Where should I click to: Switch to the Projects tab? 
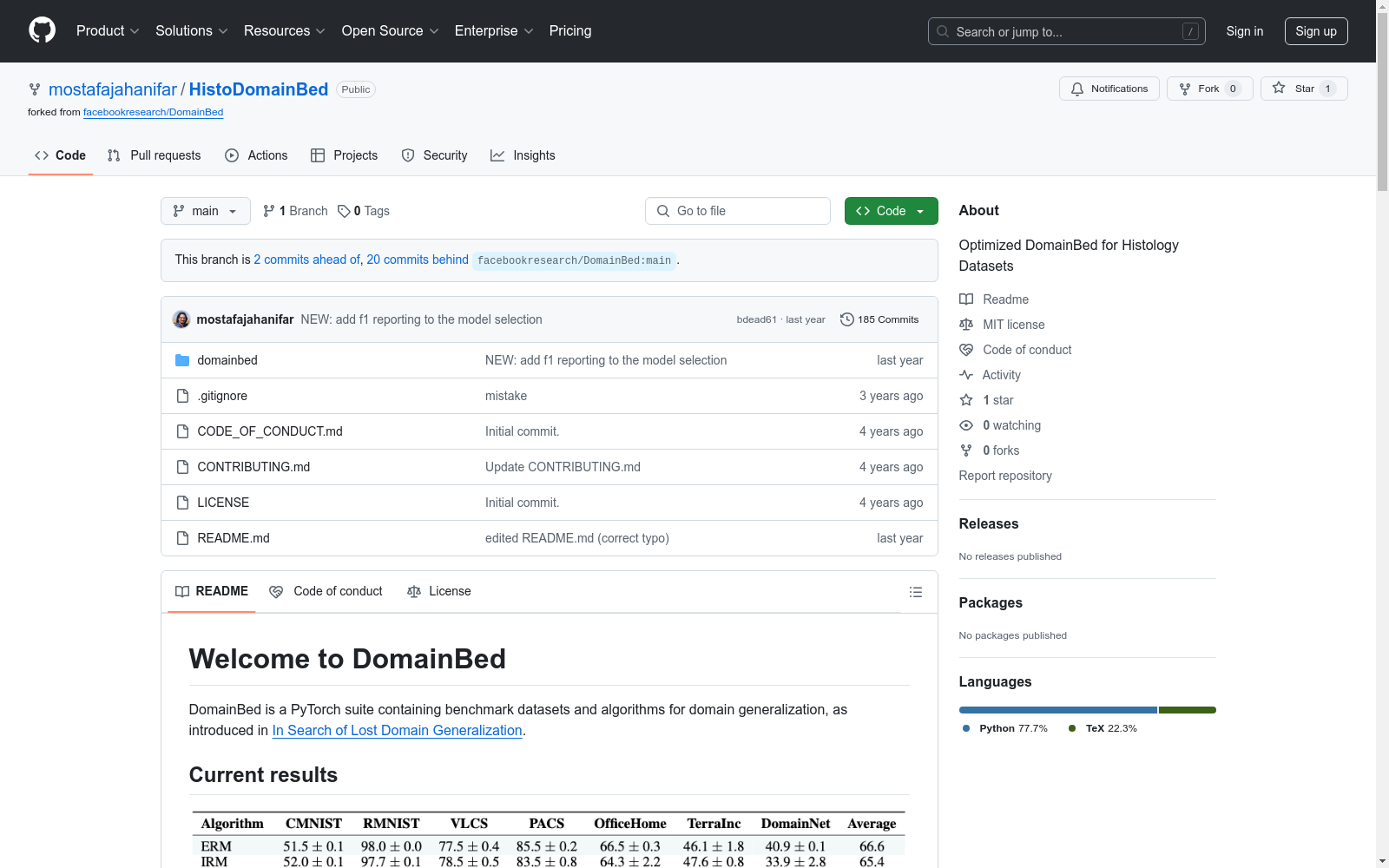point(345,155)
